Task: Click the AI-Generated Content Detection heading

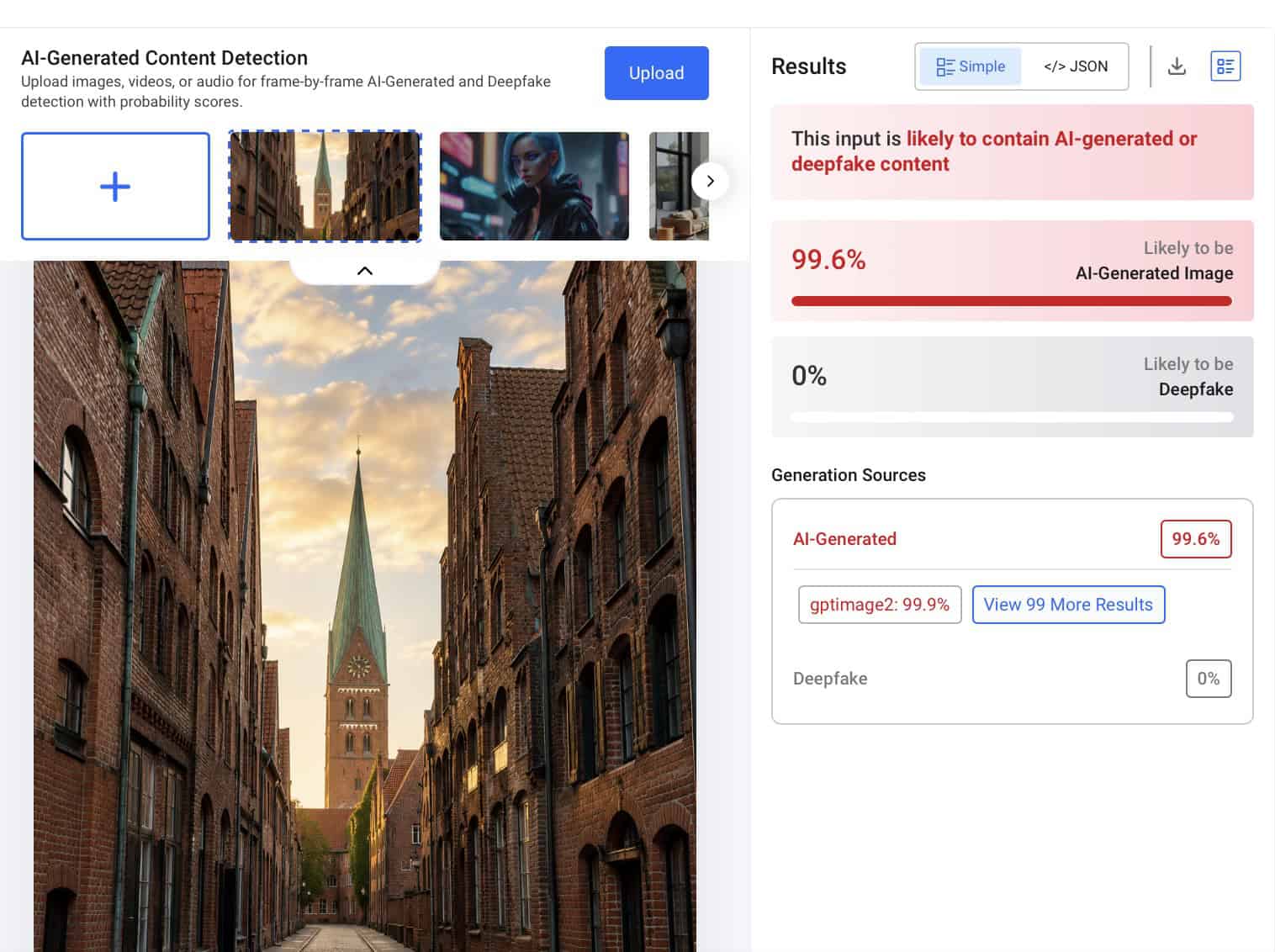Action: 165,58
